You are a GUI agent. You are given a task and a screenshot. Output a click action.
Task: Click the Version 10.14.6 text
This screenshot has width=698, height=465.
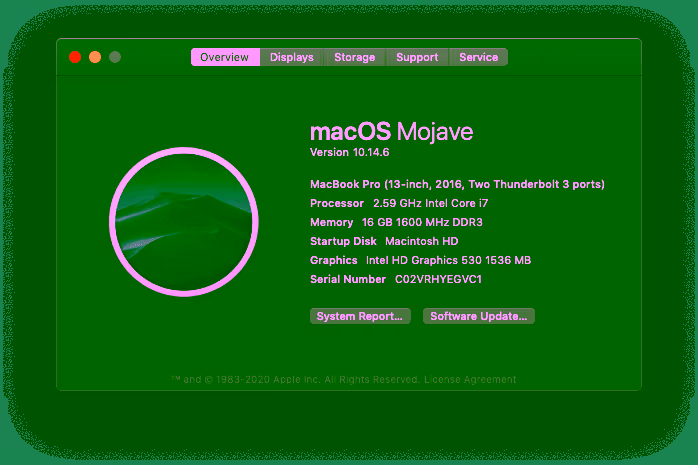(349, 152)
